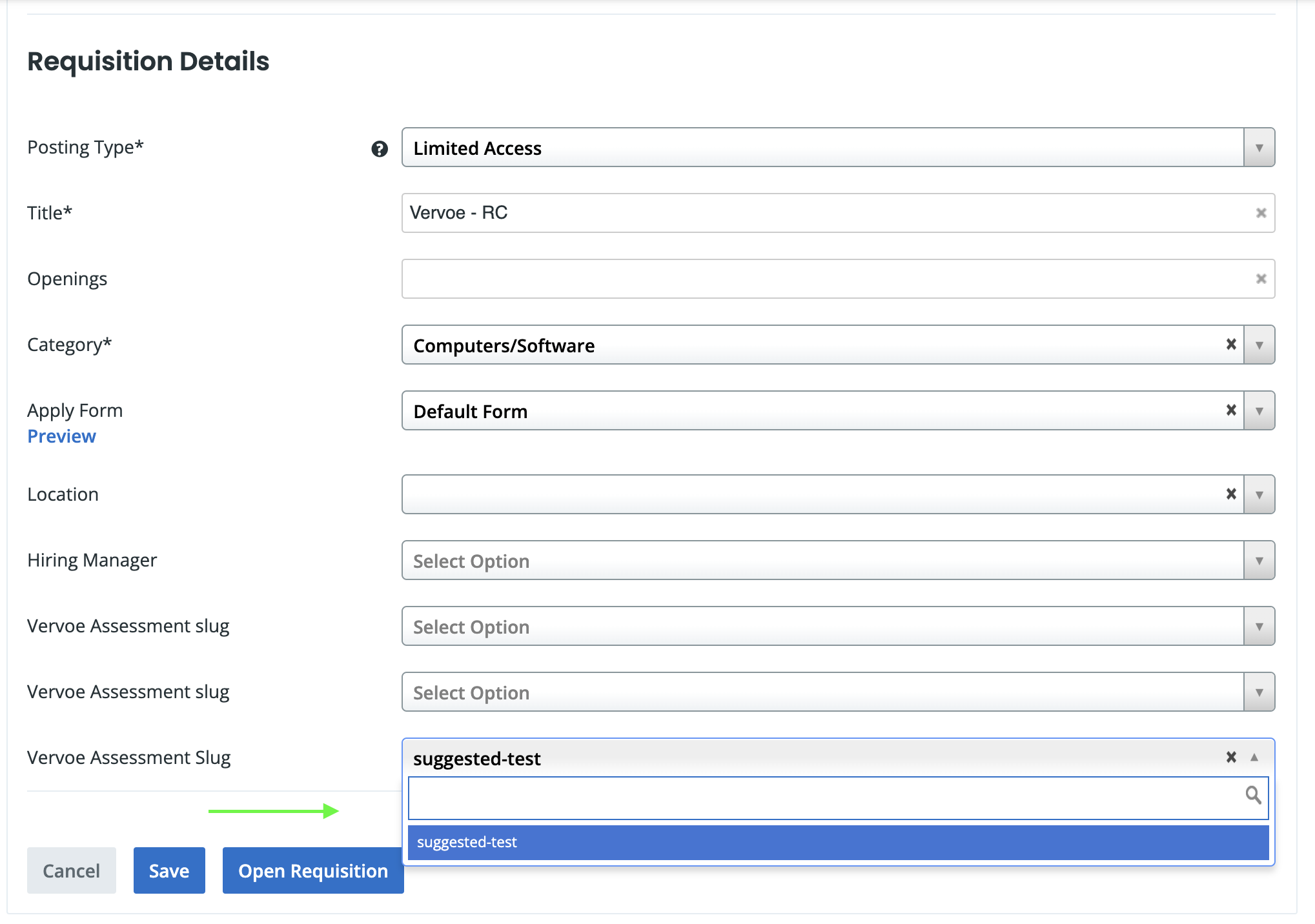Image resolution: width=1315 pixels, height=924 pixels.
Task: Click the Hiring Manager label
Action: [x=92, y=560]
